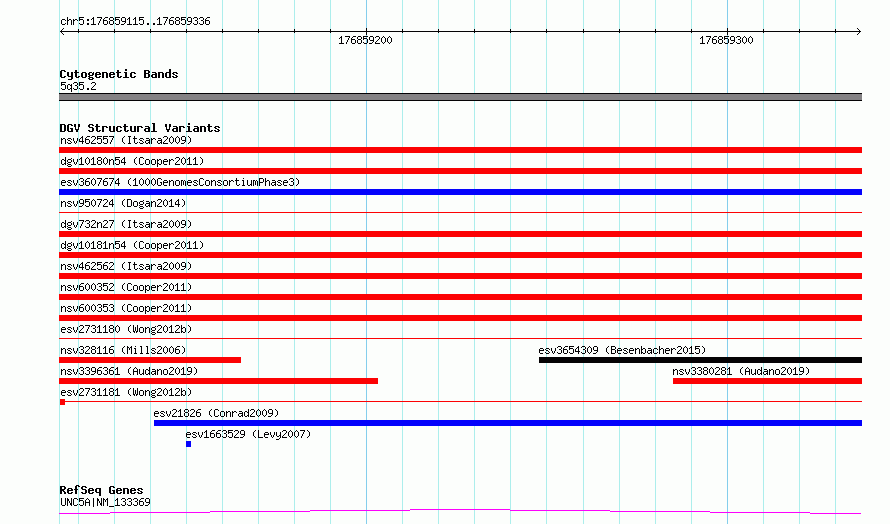The height and width of the screenshot is (524, 890).
Task: Open nsv600353 (Cooper2011) label
Action: (x=126, y=308)
